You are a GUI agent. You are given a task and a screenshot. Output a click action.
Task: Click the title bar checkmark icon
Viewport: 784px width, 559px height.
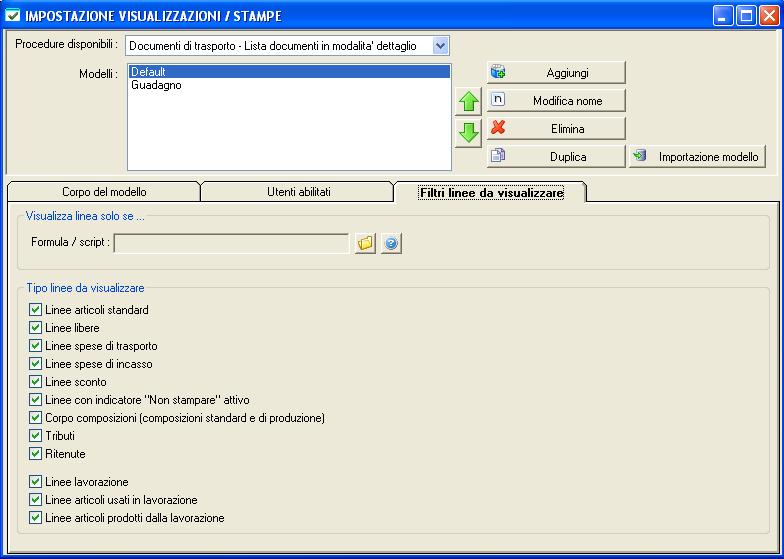[12, 15]
